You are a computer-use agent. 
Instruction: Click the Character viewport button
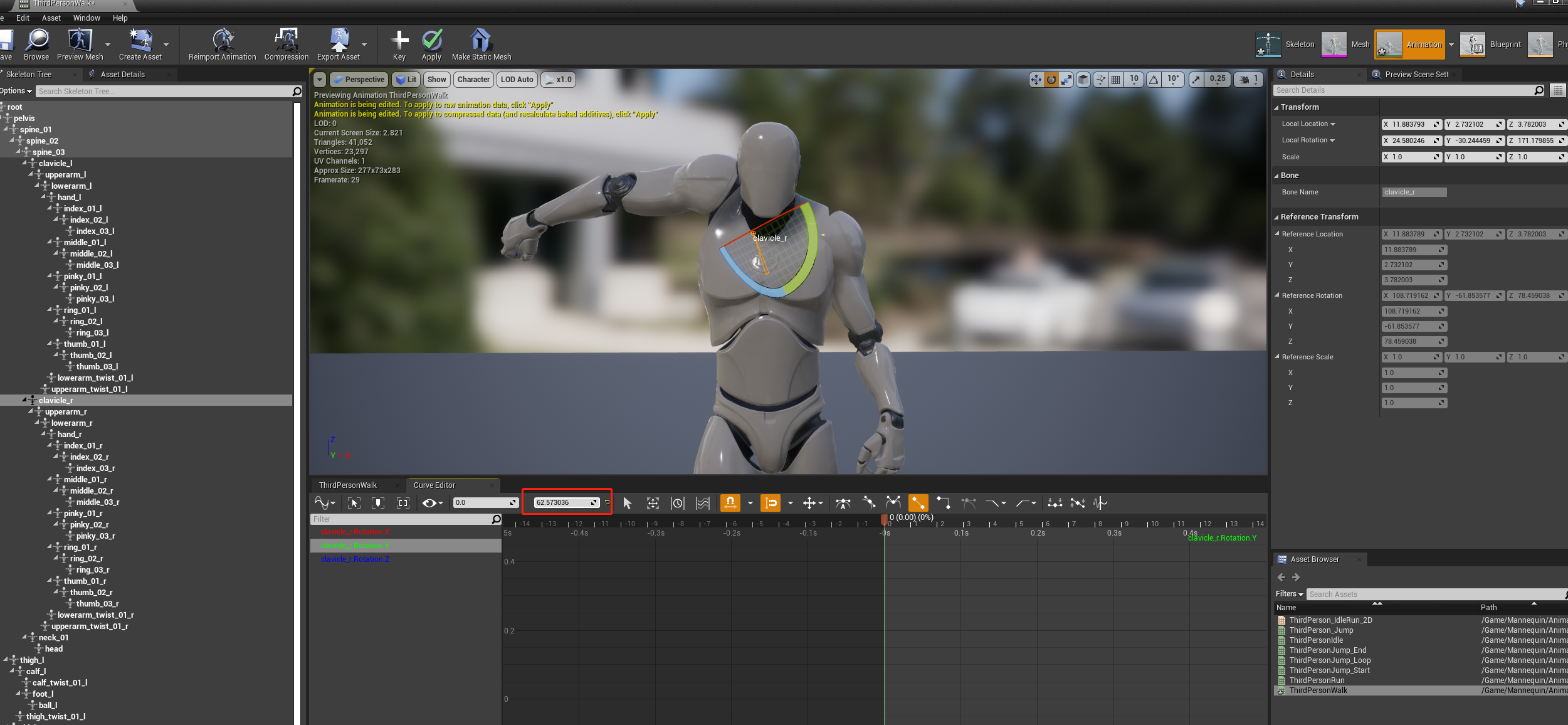pyautogui.click(x=473, y=80)
